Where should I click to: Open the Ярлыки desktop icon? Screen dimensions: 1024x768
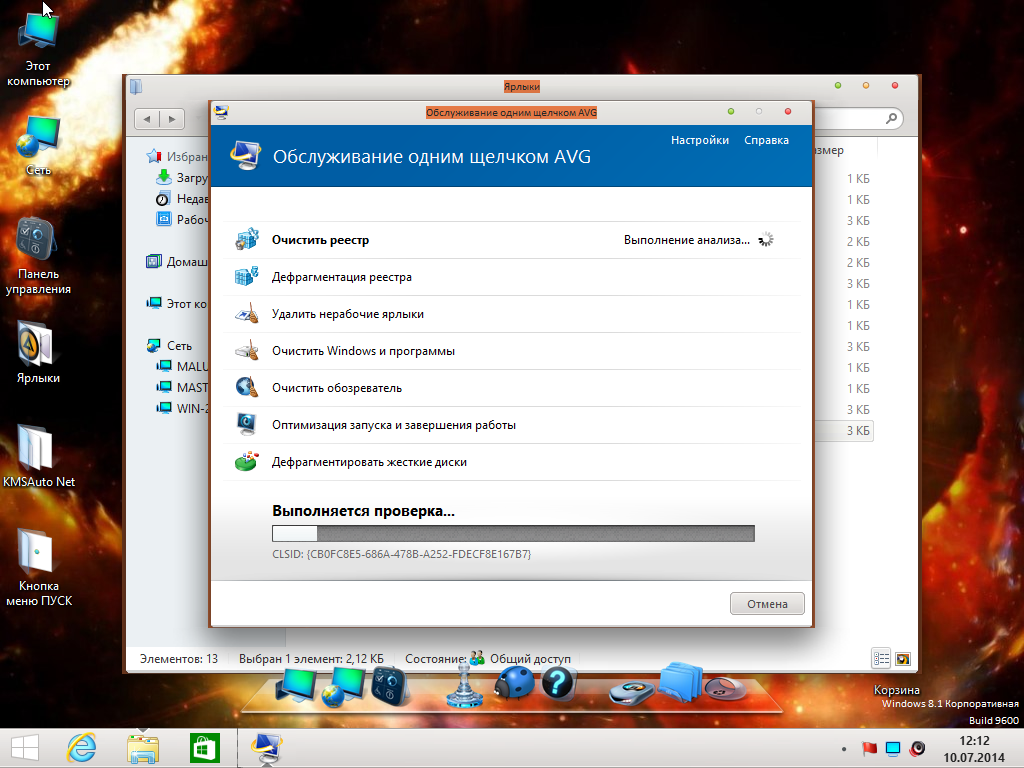coord(38,353)
